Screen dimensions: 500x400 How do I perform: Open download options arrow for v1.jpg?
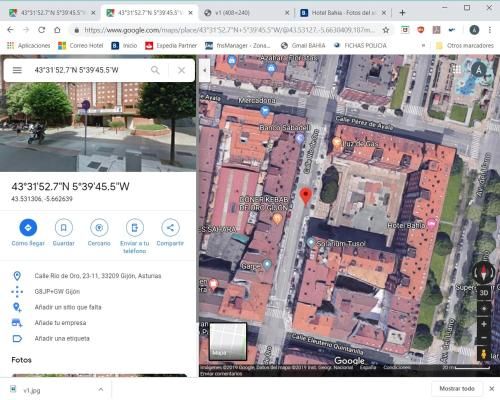tap(101, 389)
